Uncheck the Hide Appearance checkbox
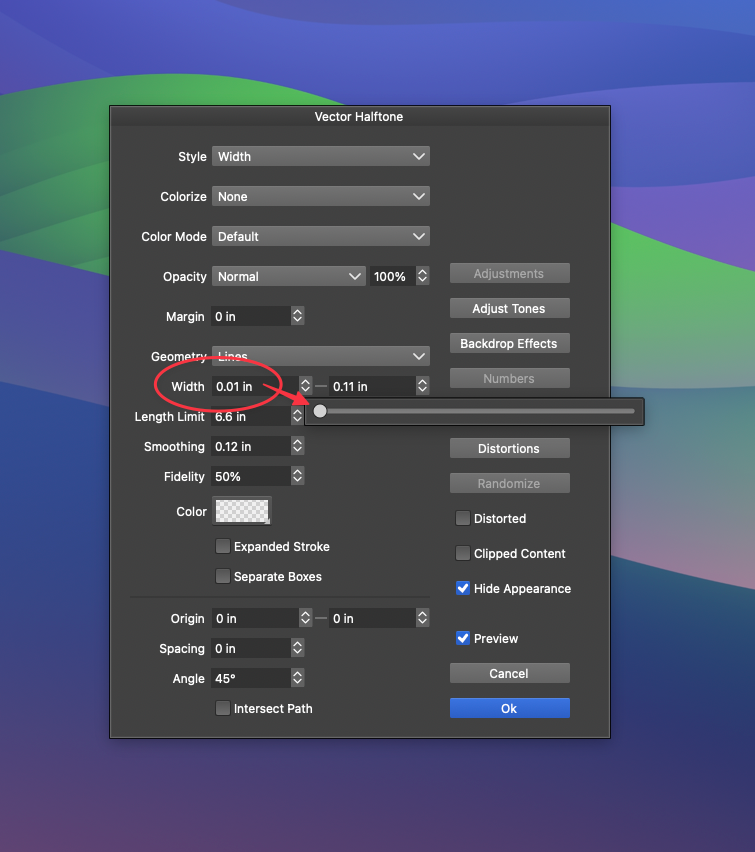This screenshot has height=852, width=755. coord(463,589)
